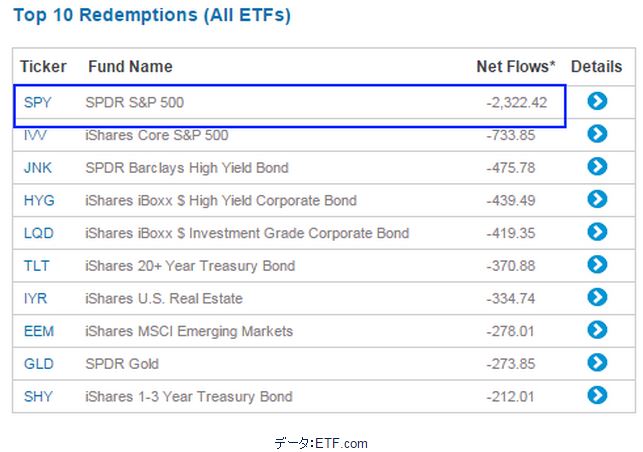Screen dimensions: 643x452
Task: Click the LQD ticker link
Action: point(39,233)
